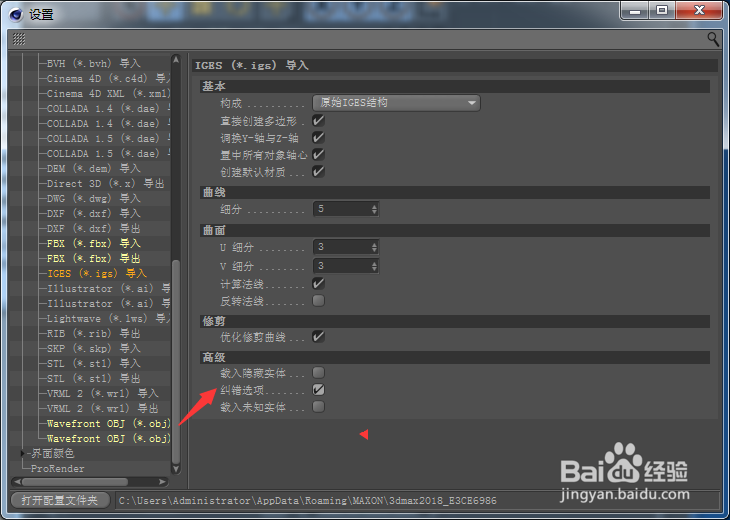This screenshot has width=730, height=520.
Task: Click the 修剪 section header
Action: [x=455, y=321]
